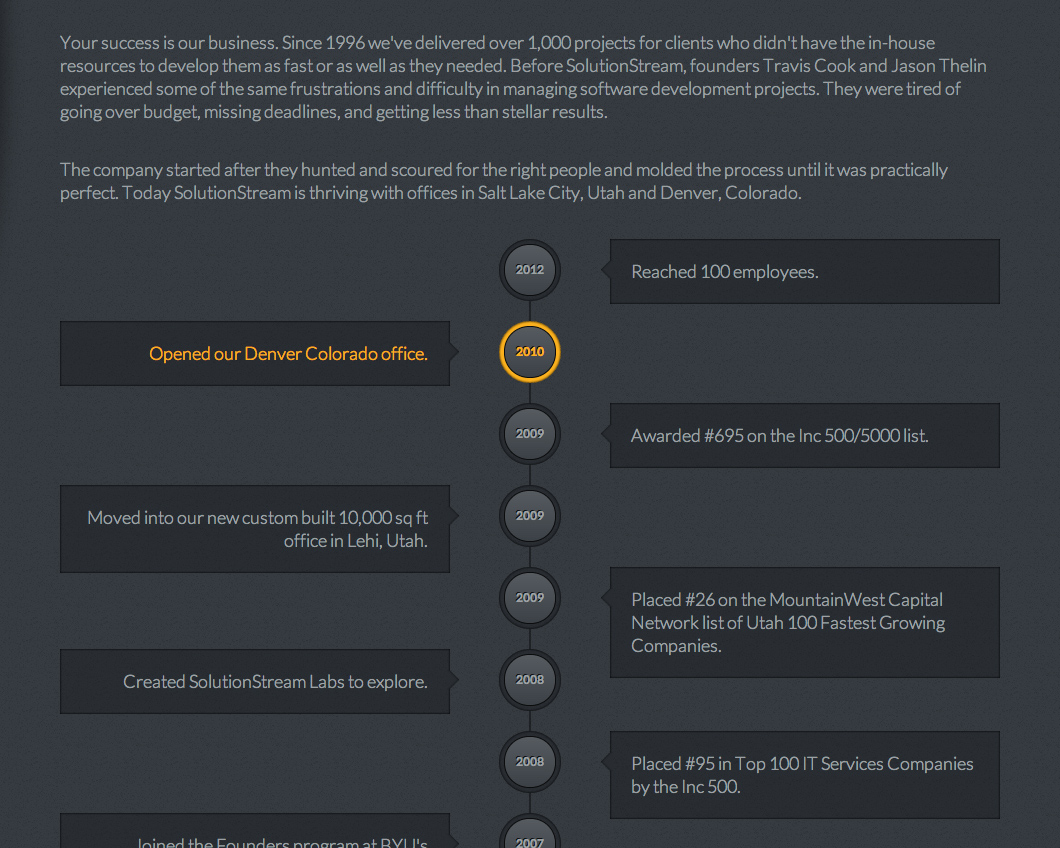Viewport: 1060px width, 848px height.
Task: Select the 2007 timeline marker at the bottom
Action: pos(529,838)
